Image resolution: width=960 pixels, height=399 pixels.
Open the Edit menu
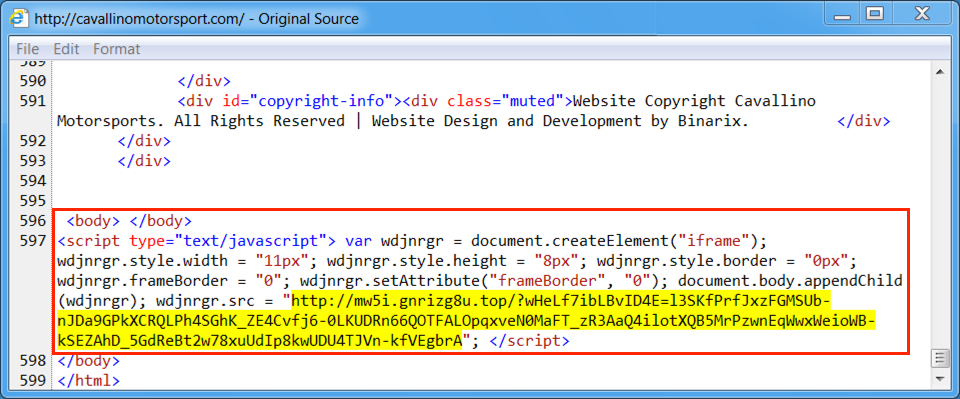tap(65, 49)
